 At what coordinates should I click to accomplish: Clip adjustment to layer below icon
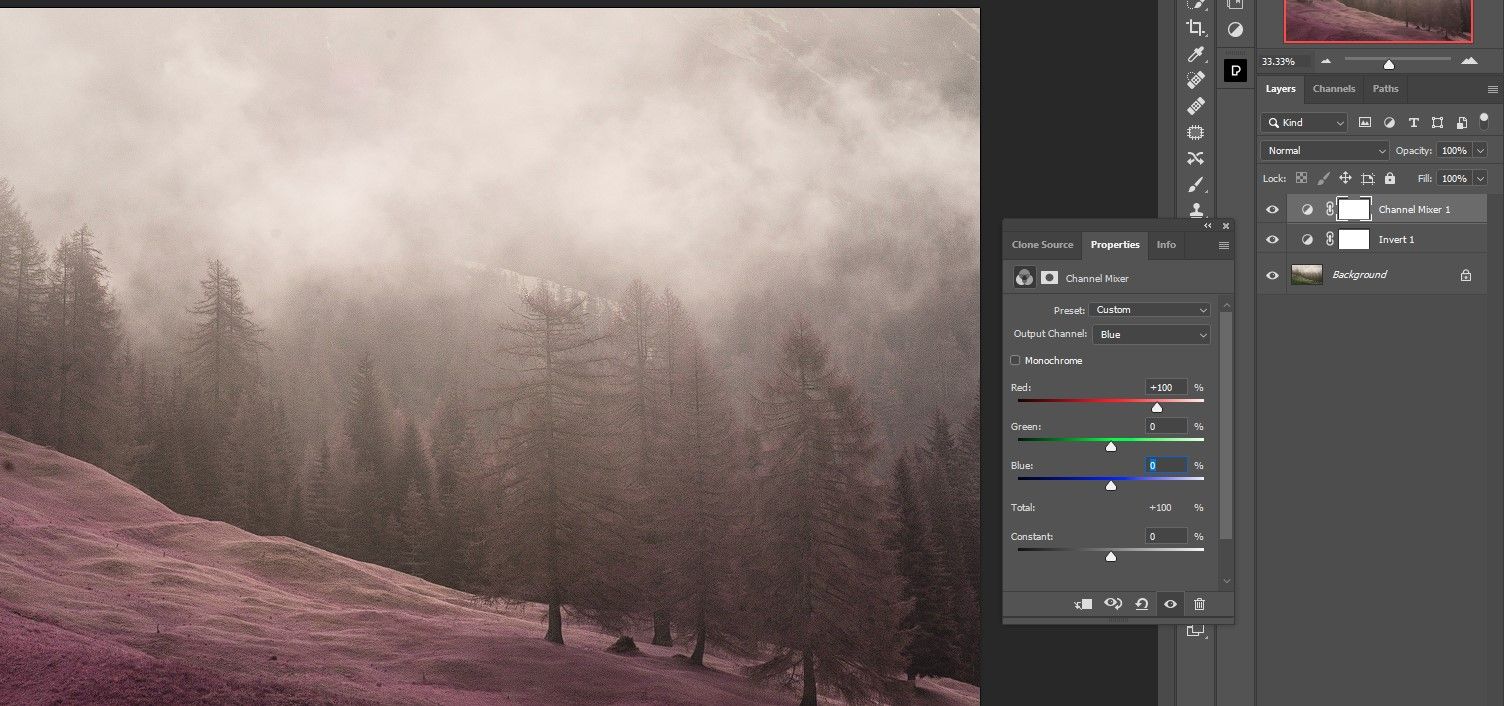coord(1083,604)
